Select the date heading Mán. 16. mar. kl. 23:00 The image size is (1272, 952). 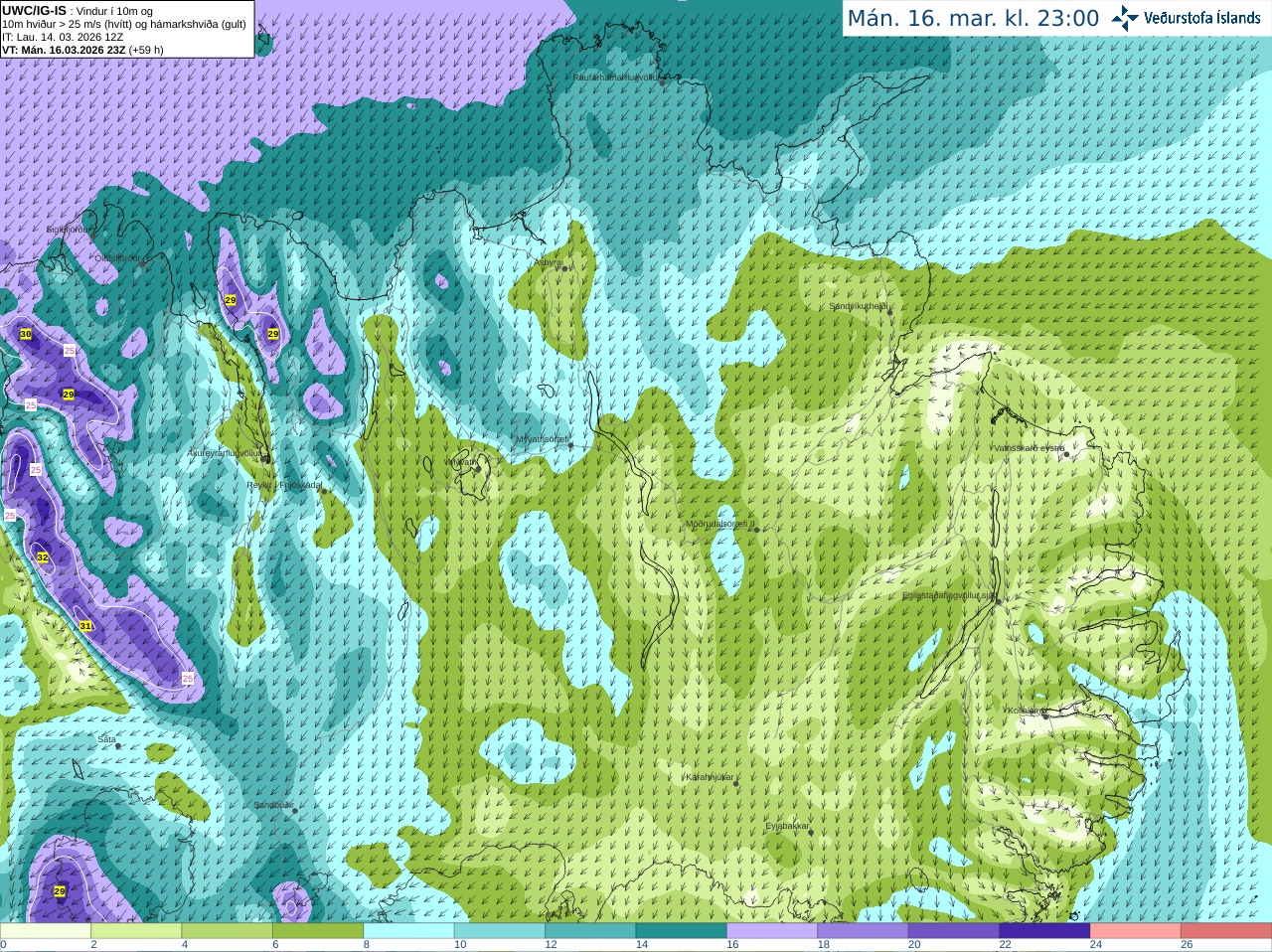click(x=973, y=19)
